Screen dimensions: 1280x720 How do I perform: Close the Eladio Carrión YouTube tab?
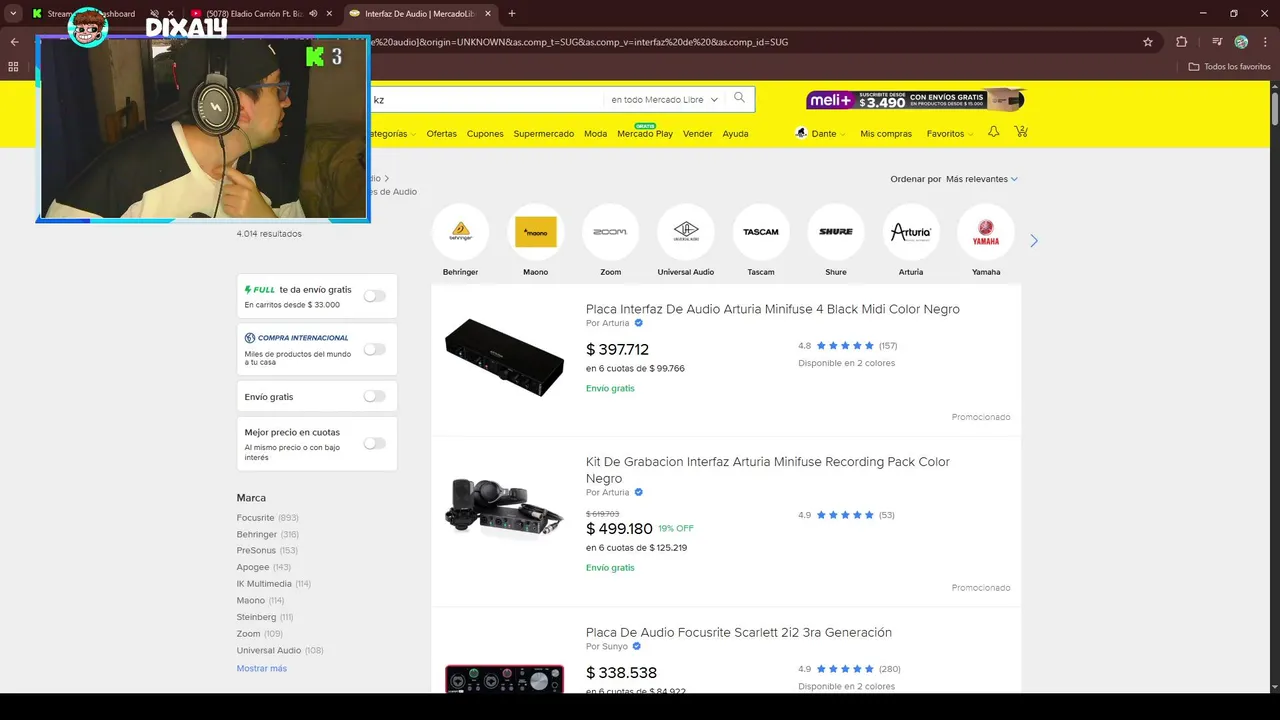tap(329, 14)
